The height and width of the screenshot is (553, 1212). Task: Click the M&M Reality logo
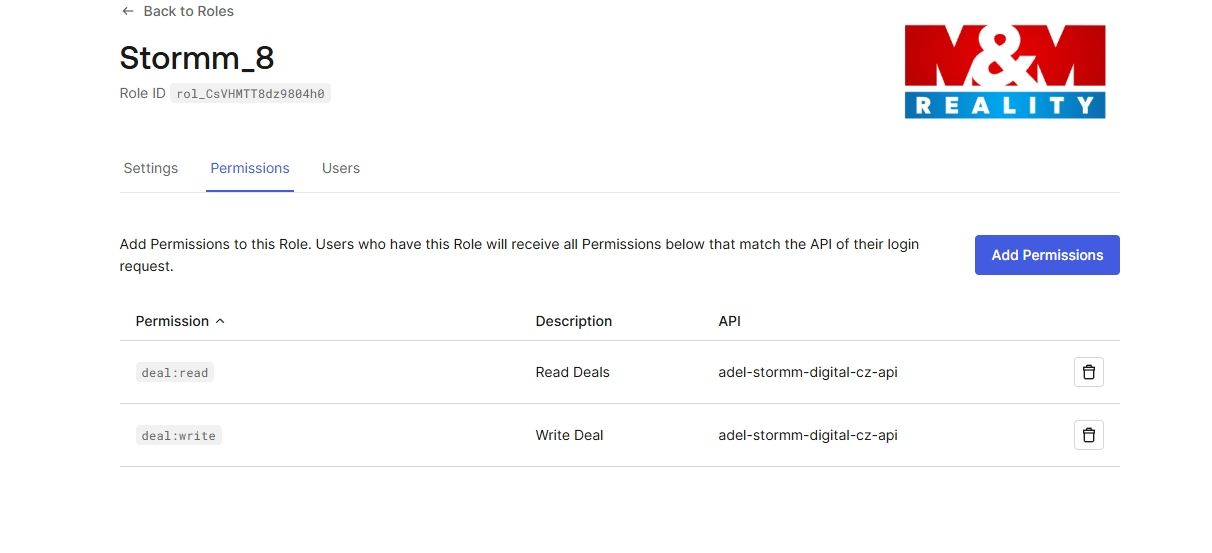tap(1004, 72)
